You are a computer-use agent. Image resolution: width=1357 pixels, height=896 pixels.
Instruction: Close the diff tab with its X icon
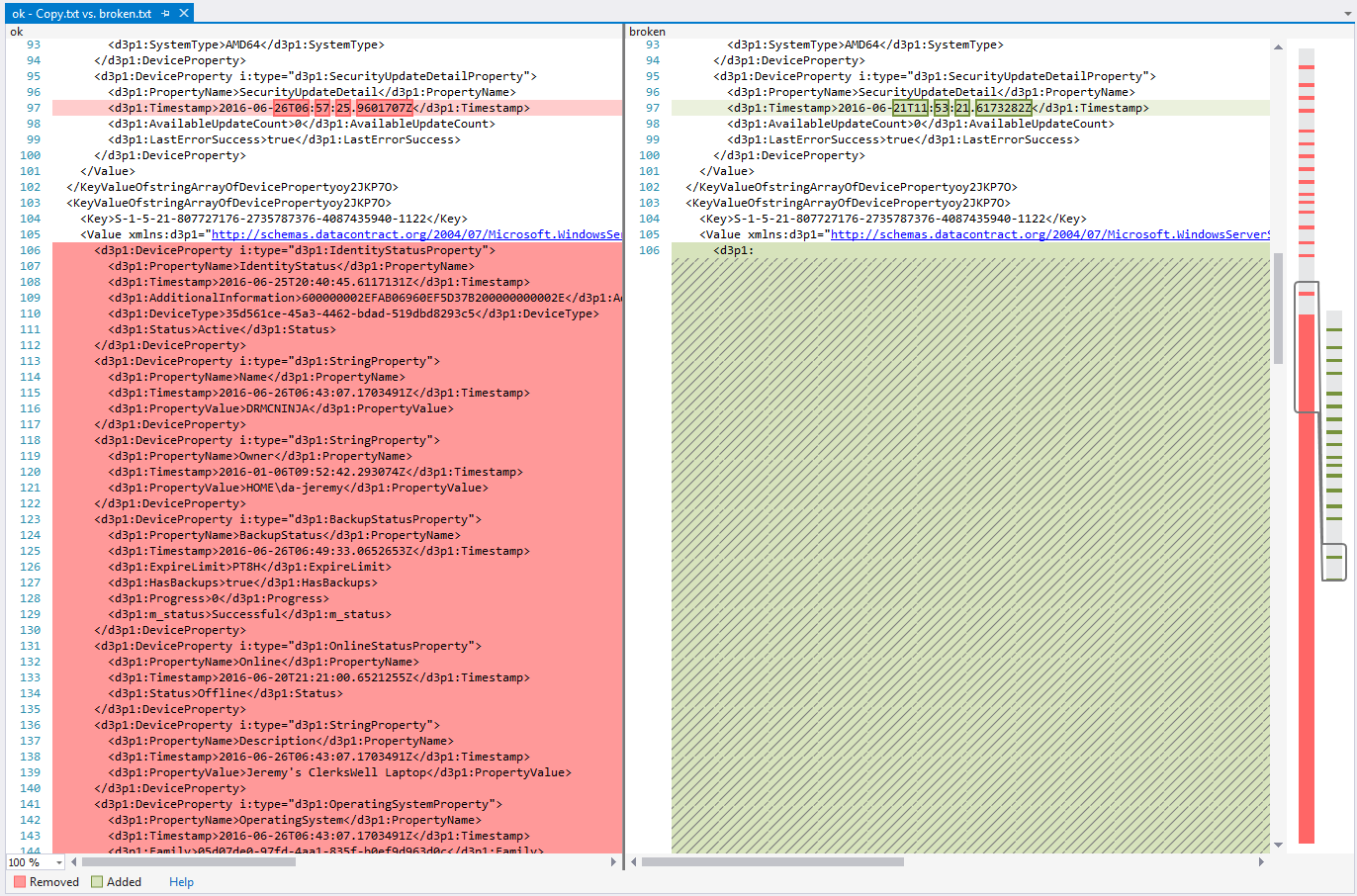184,14
